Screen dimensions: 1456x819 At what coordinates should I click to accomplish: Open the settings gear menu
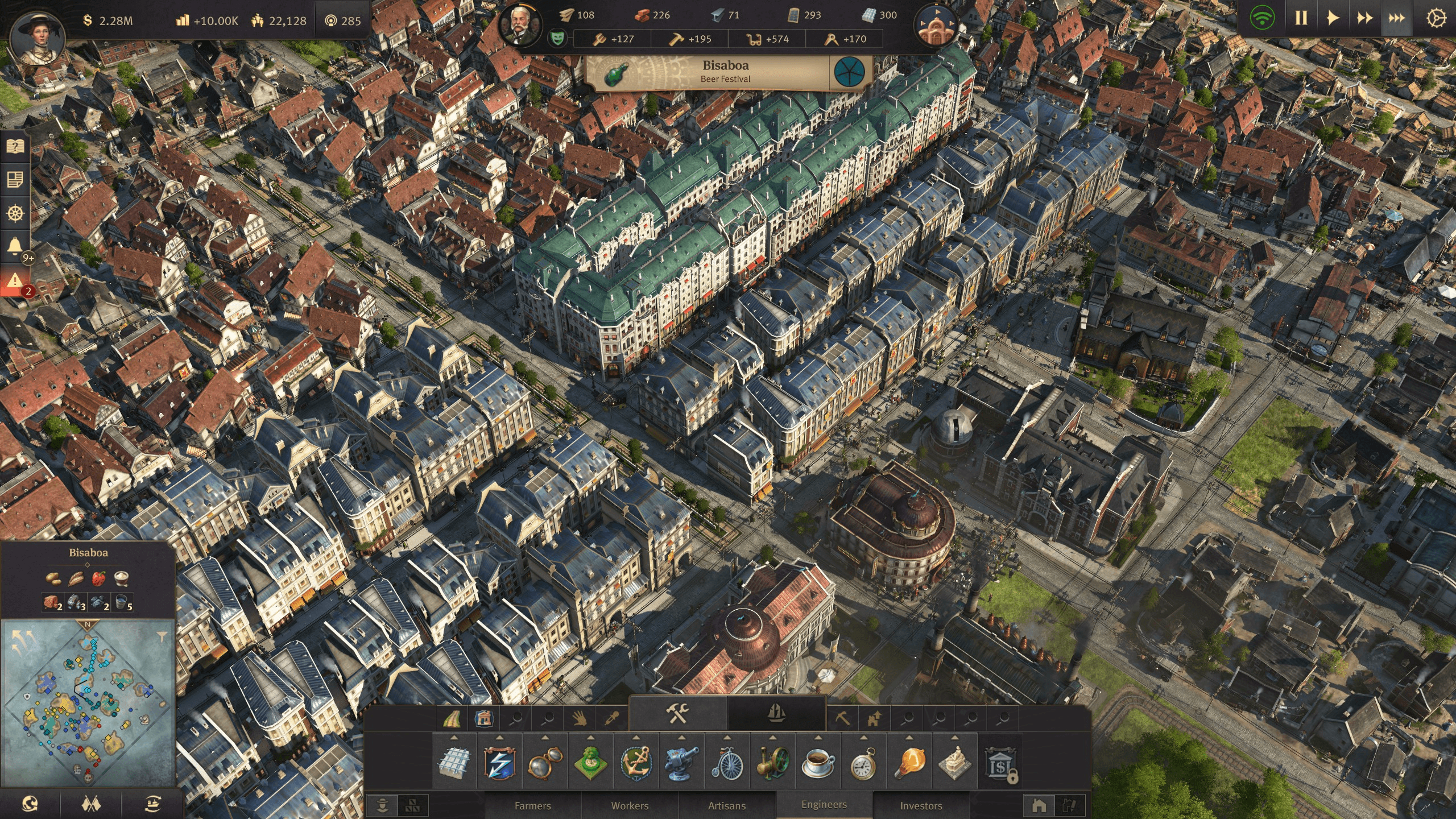[1436, 18]
